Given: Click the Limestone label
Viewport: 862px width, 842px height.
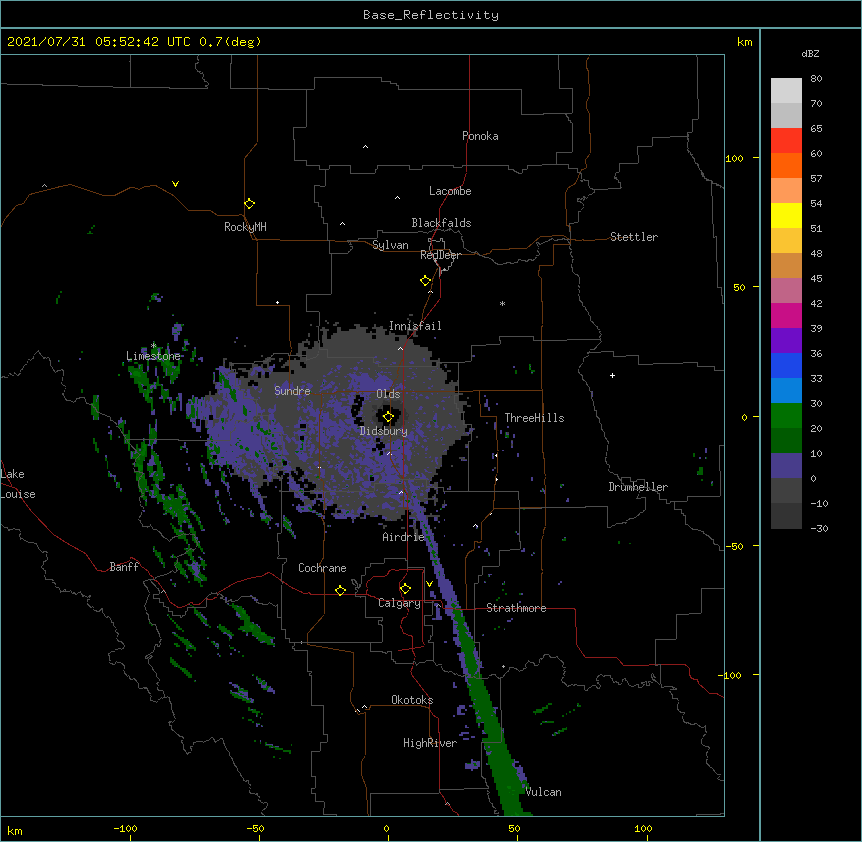Looking at the screenshot, I should coord(153,356).
